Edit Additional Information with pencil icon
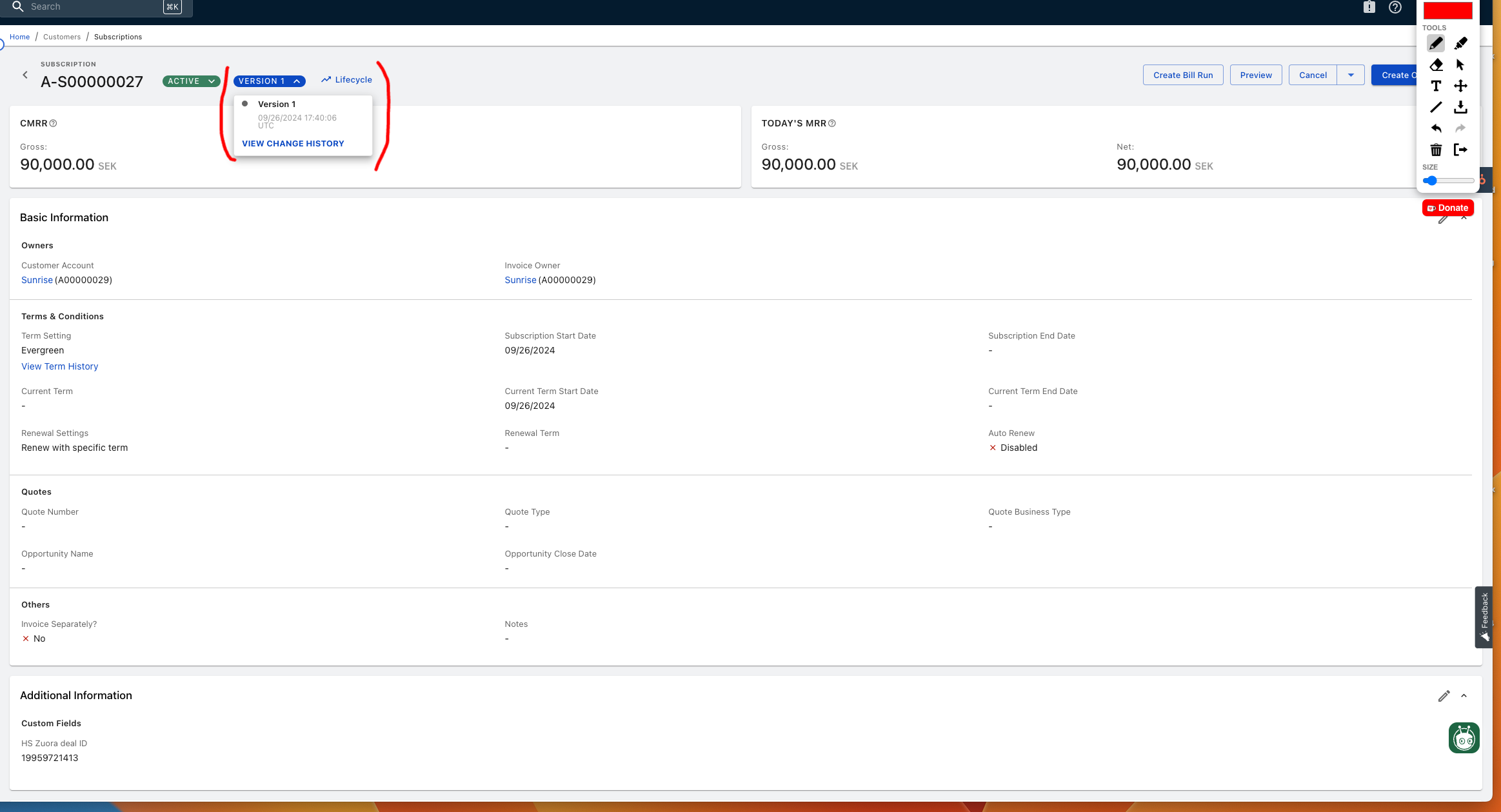The image size is (1501, 812). [1444, 696]
